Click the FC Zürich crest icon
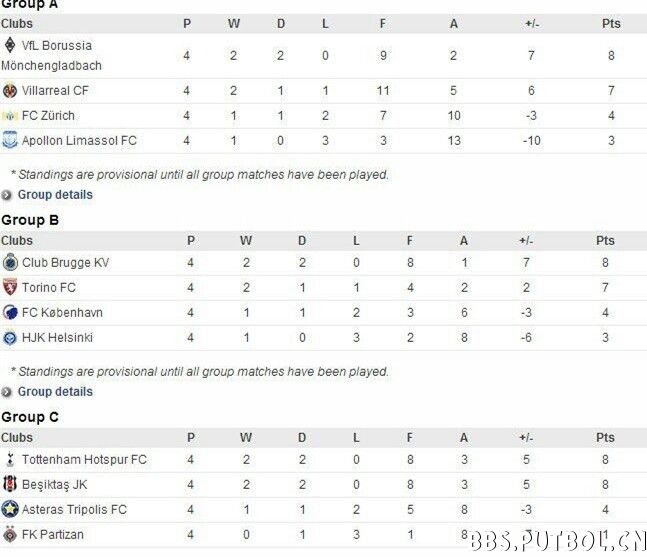 pyautogui.click(x=10, y=116)
